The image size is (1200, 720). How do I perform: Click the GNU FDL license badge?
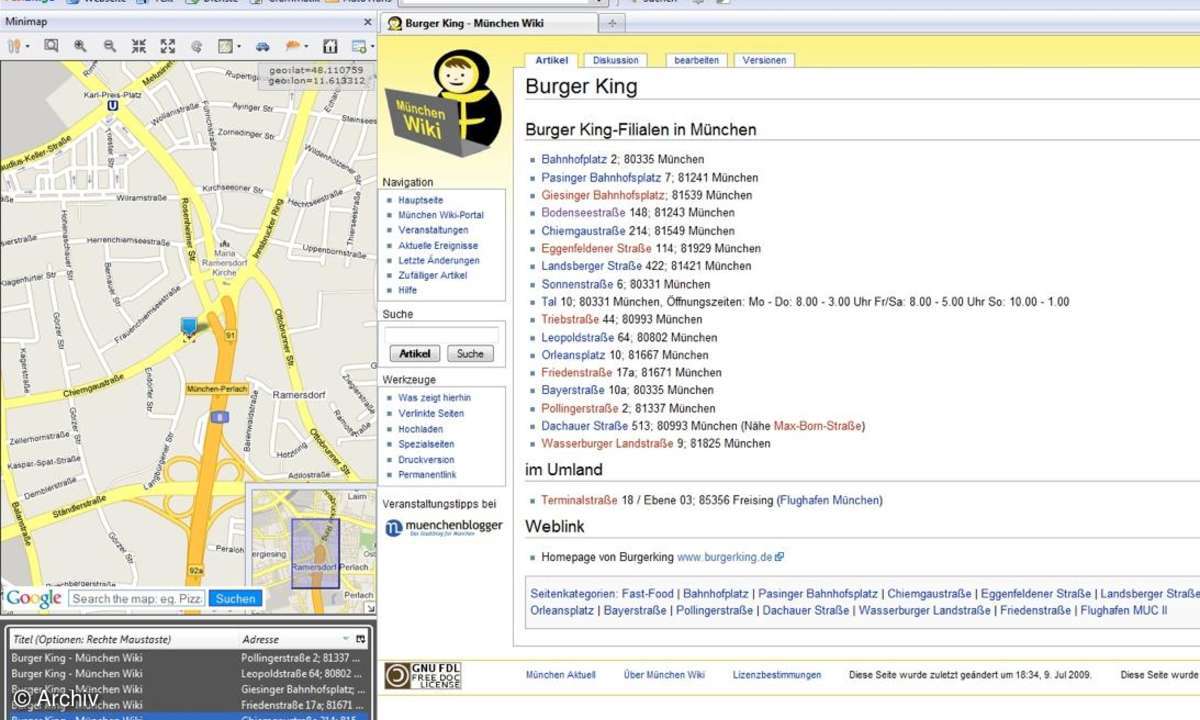click(x=423, y=676)
